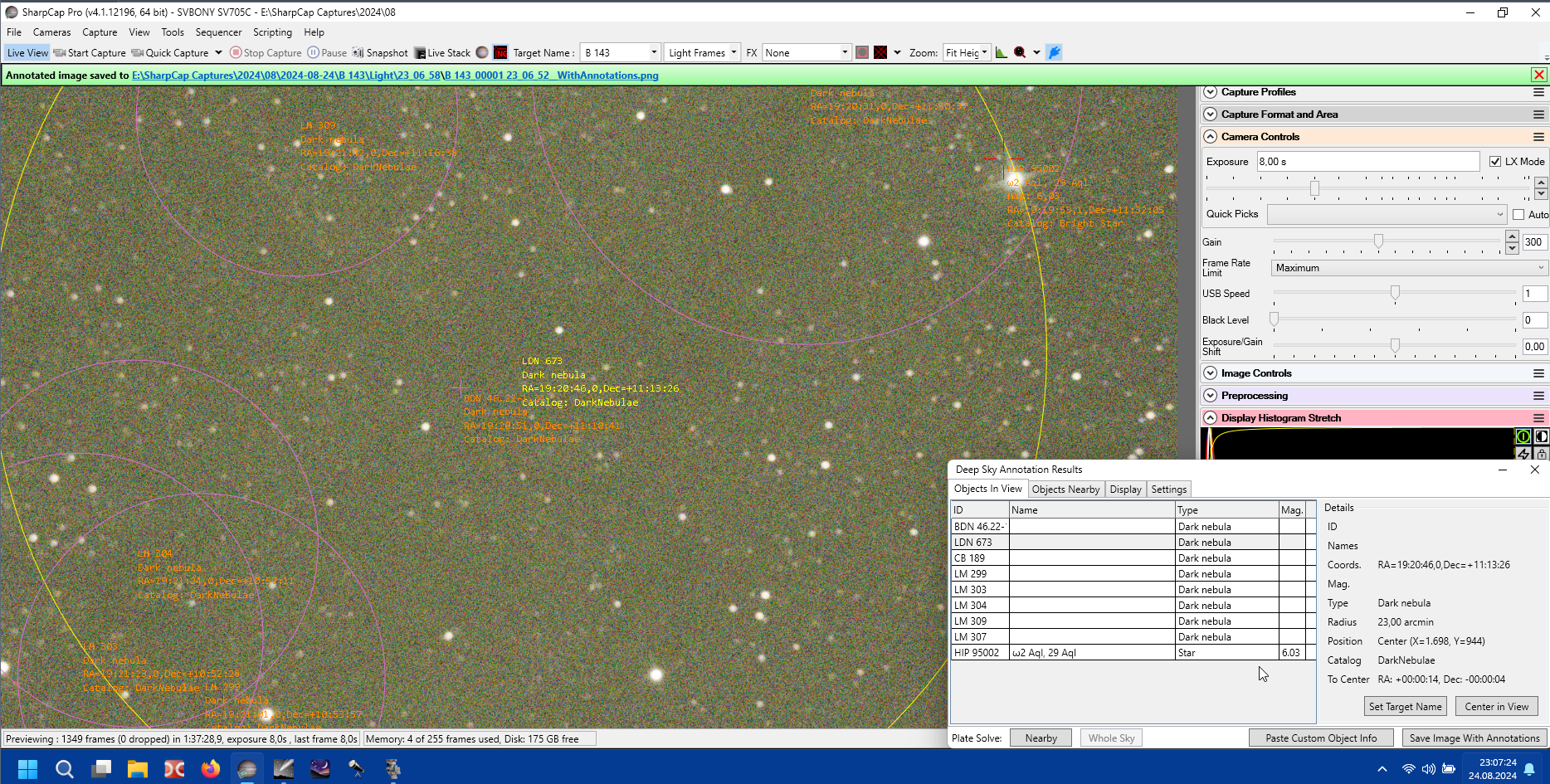Select the LDN 673 row in objects table

coord(1133,543)
